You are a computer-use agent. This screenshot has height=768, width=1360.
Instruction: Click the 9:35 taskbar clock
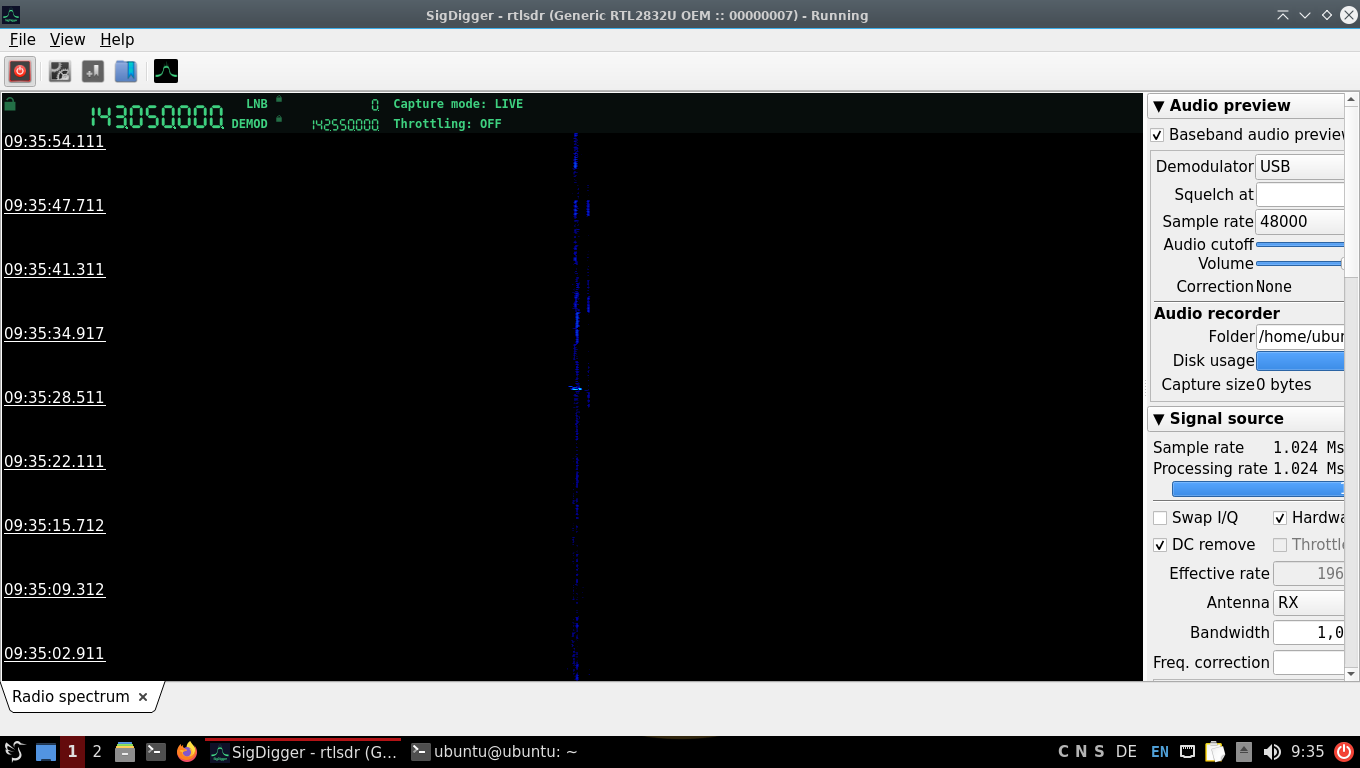1307,752
